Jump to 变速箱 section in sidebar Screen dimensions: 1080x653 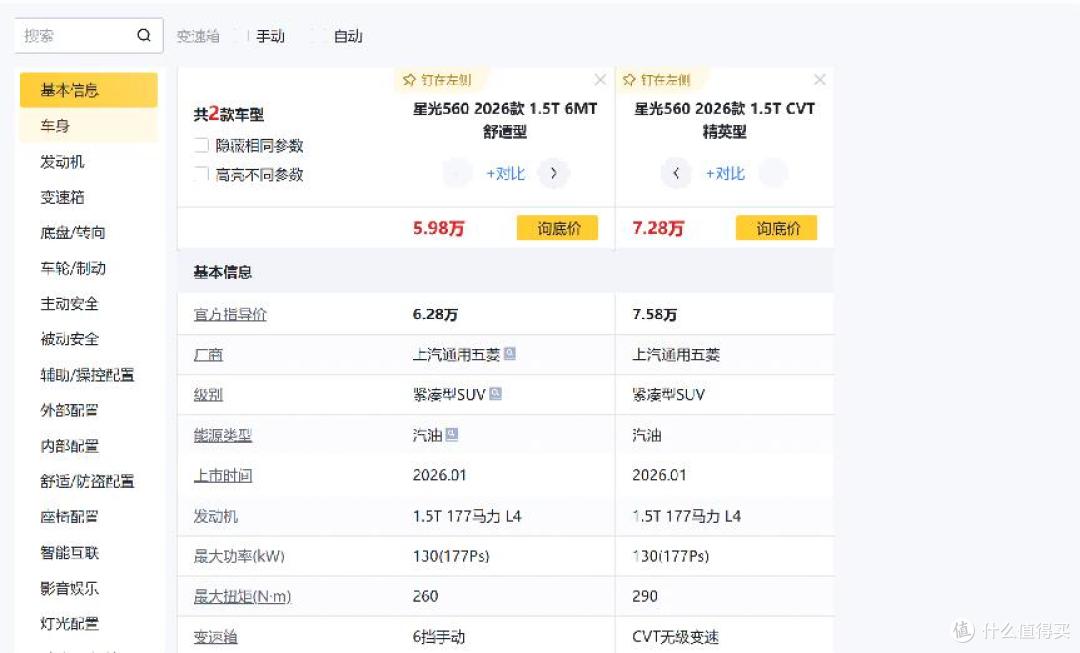coord(62,198)
